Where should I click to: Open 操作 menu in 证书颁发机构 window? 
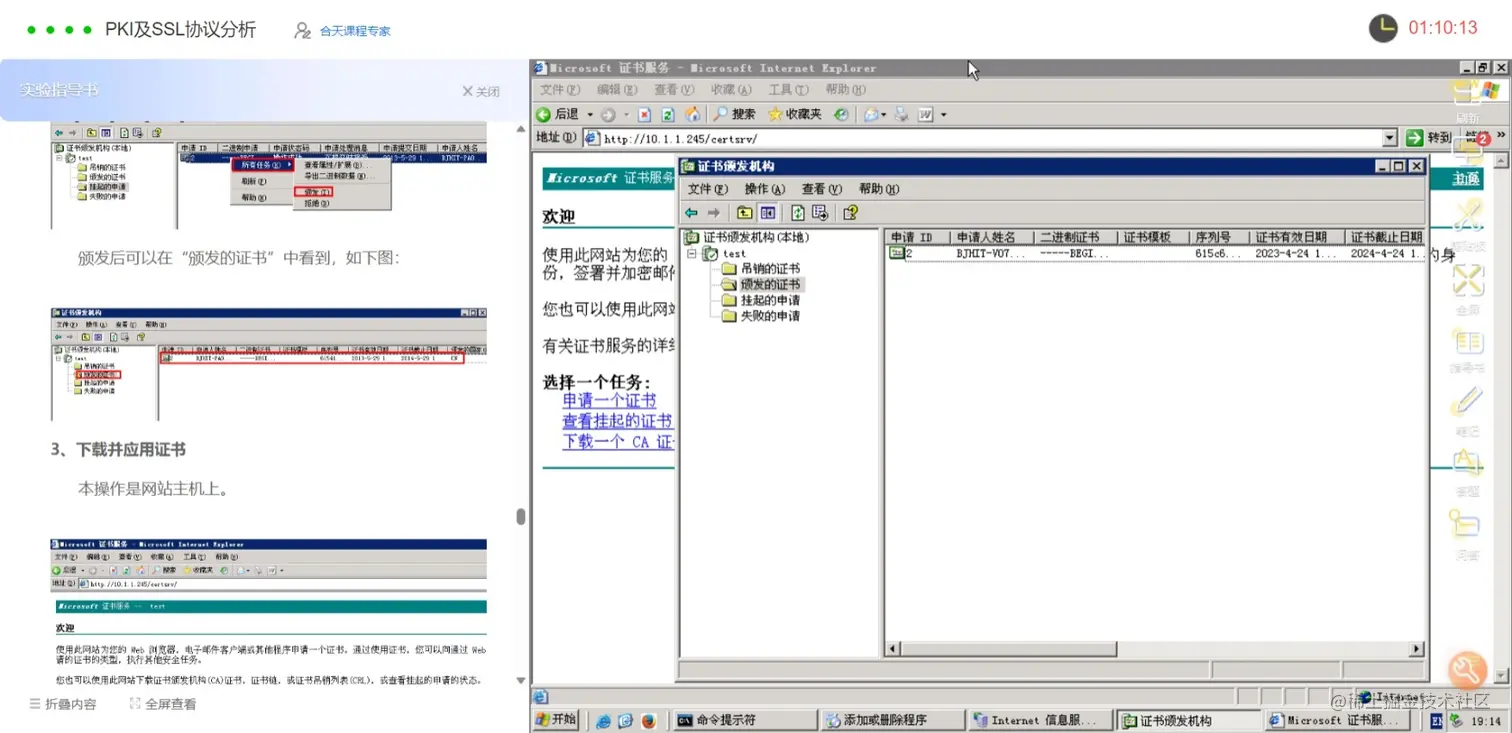click(765, 189)
